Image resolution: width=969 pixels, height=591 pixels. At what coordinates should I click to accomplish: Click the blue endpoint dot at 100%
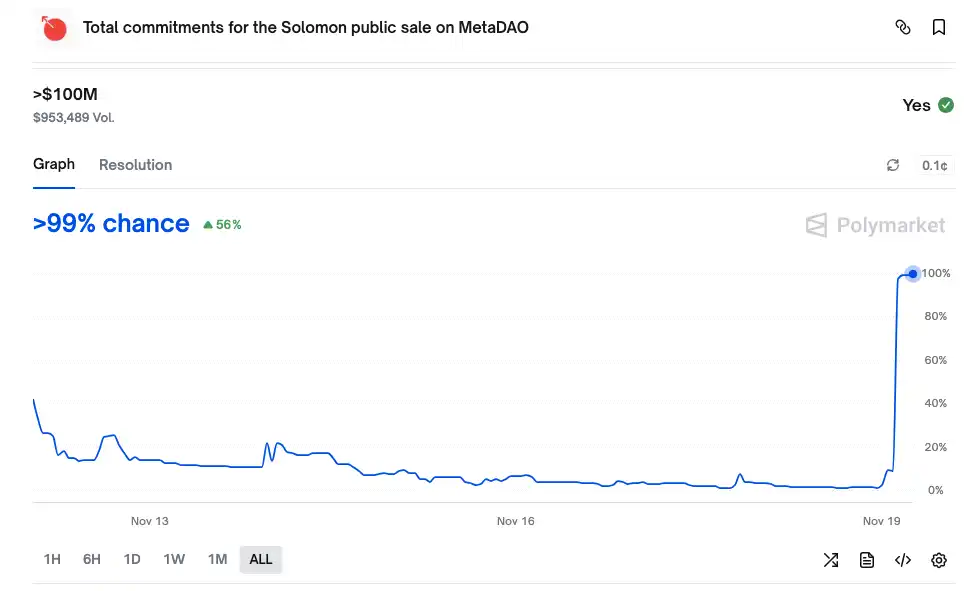[911, 274]
